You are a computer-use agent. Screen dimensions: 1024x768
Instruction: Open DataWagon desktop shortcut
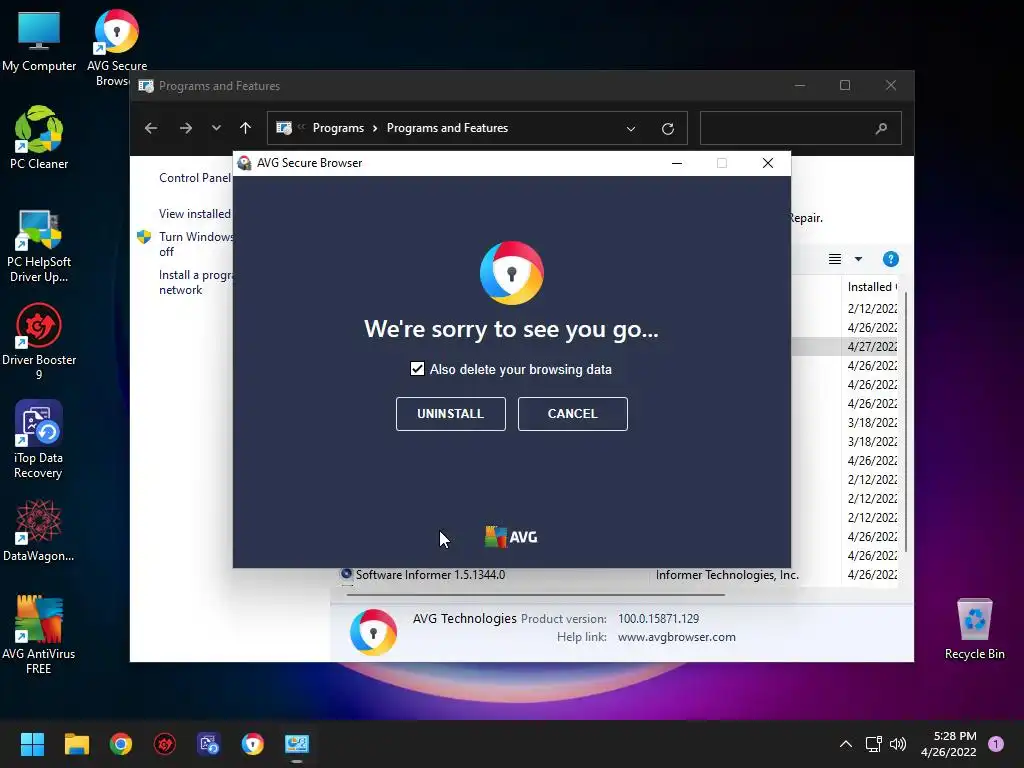[x=39, y=530]
